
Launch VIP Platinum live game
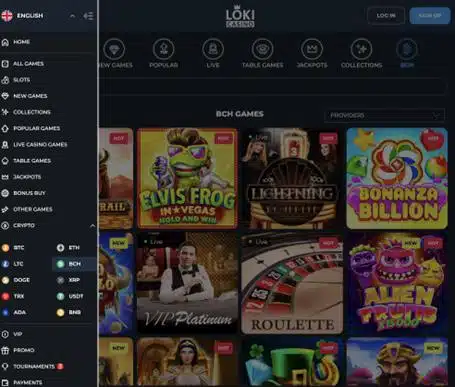187,283
